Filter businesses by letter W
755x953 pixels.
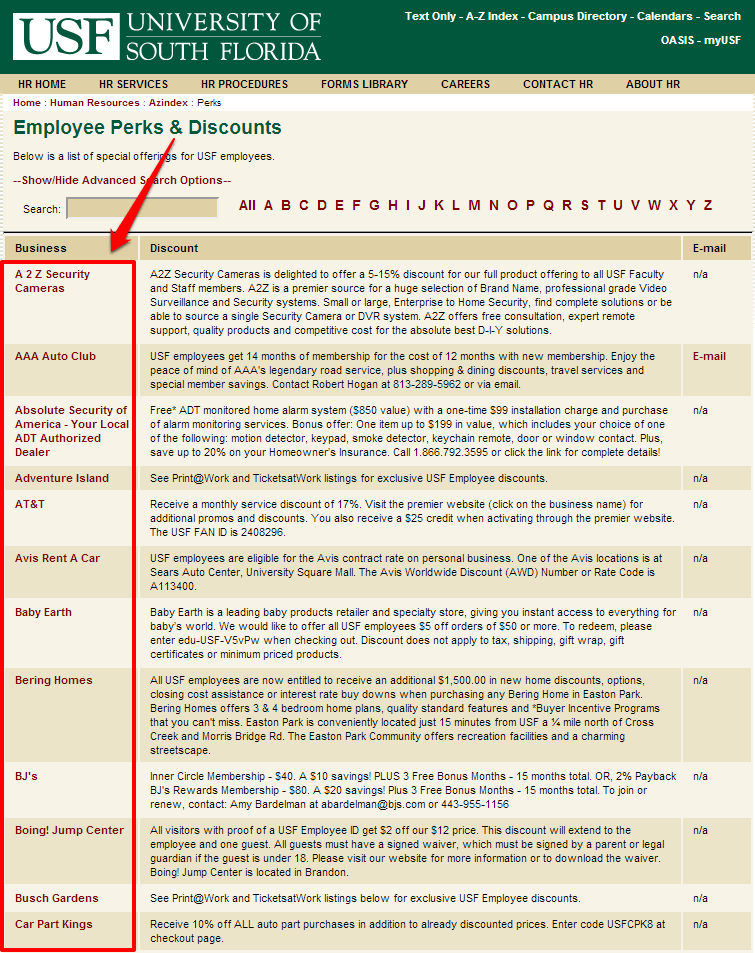pyautogui.click(x=654, y=205)
